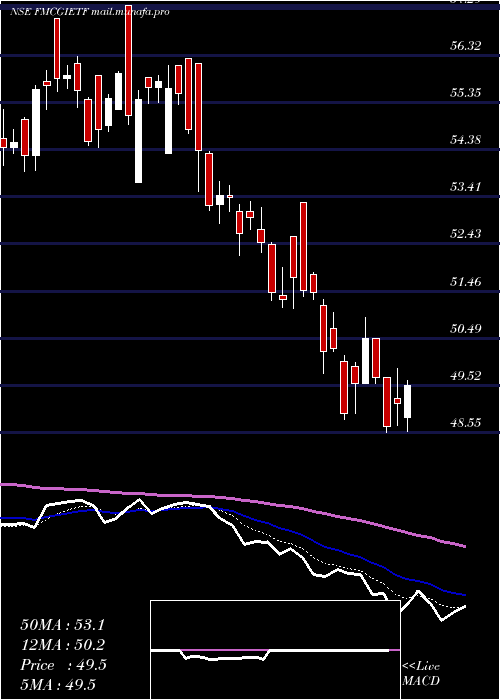Select the 5MA : 49.5 readout
This screenshot has width=500, height=700.
point(58,684)
